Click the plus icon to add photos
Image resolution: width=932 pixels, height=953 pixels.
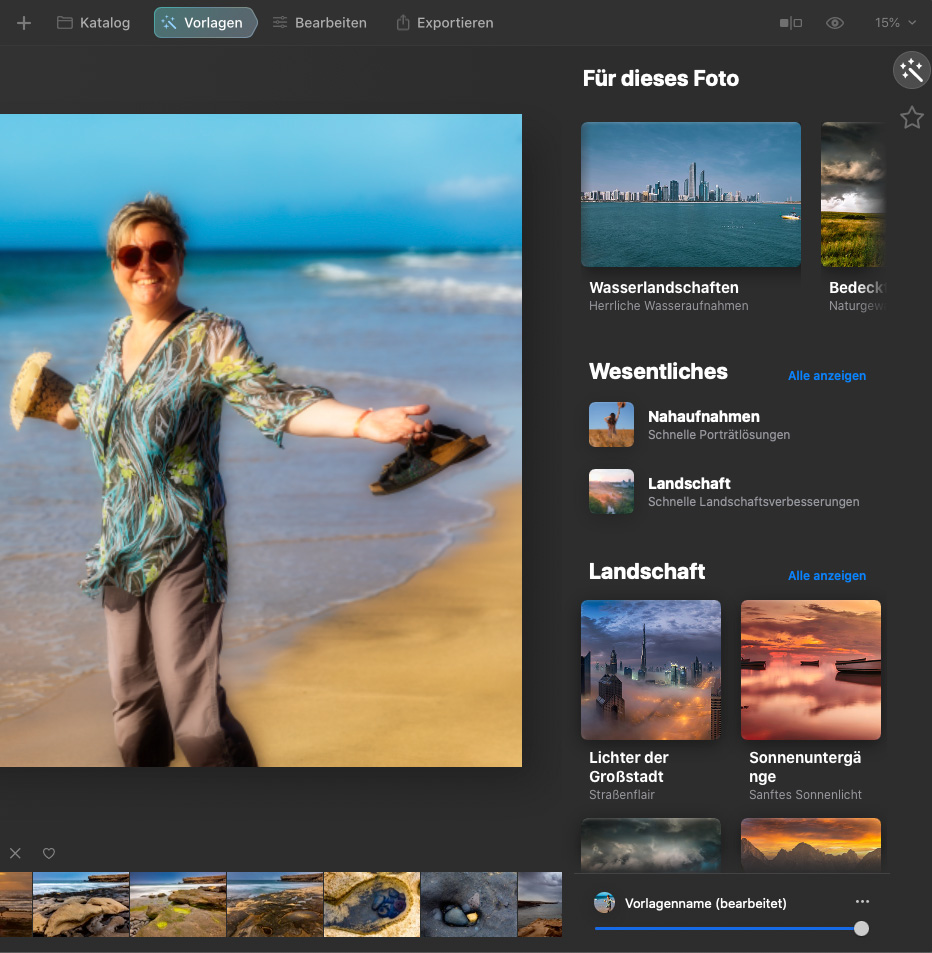tap(24, 23)
